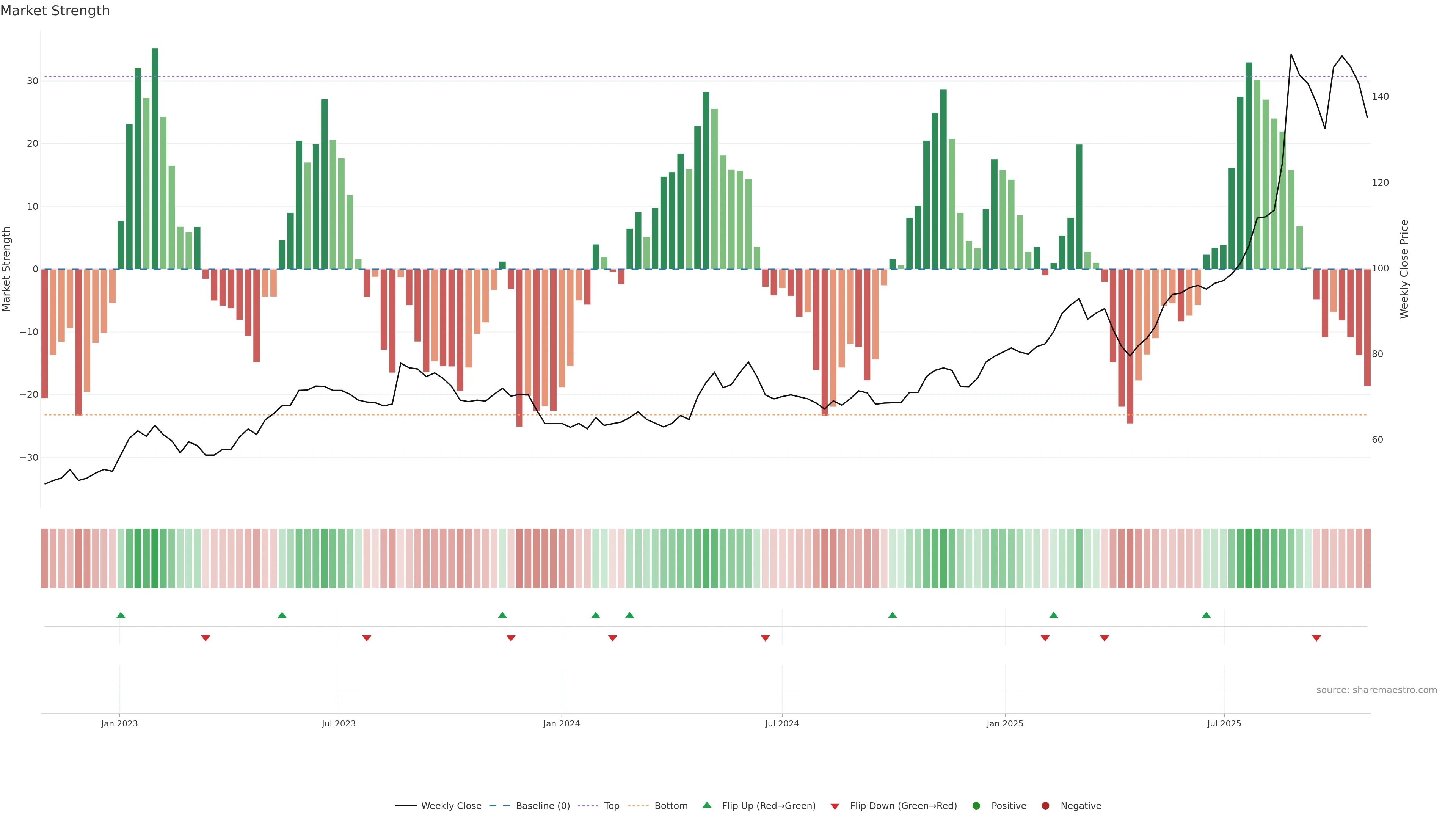Click the leftmost green Flip Up marker
Image resolution: width=1456 pixels, height=819 pixels.
click(121, 615)
